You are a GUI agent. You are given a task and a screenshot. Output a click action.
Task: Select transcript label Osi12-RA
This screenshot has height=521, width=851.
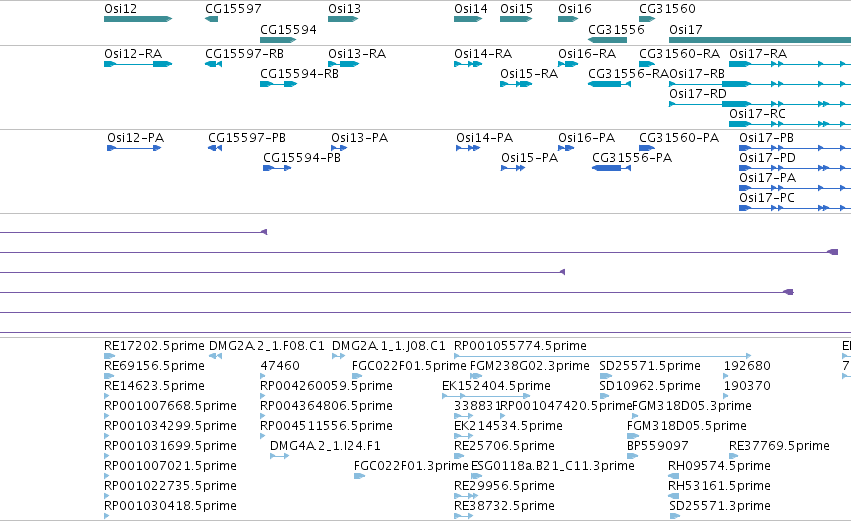click(x=133, y=54)
